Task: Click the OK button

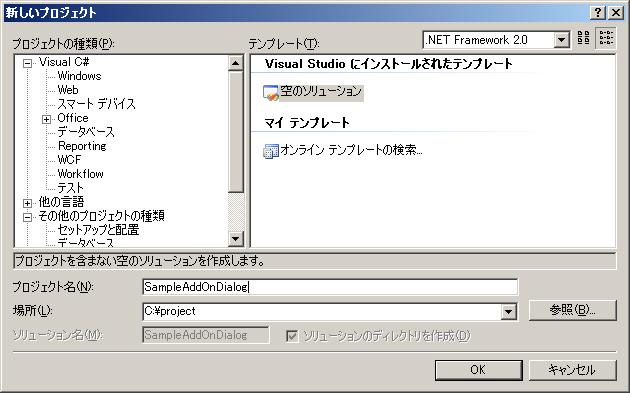Action: pyautogui.click(x=479, y=370)
